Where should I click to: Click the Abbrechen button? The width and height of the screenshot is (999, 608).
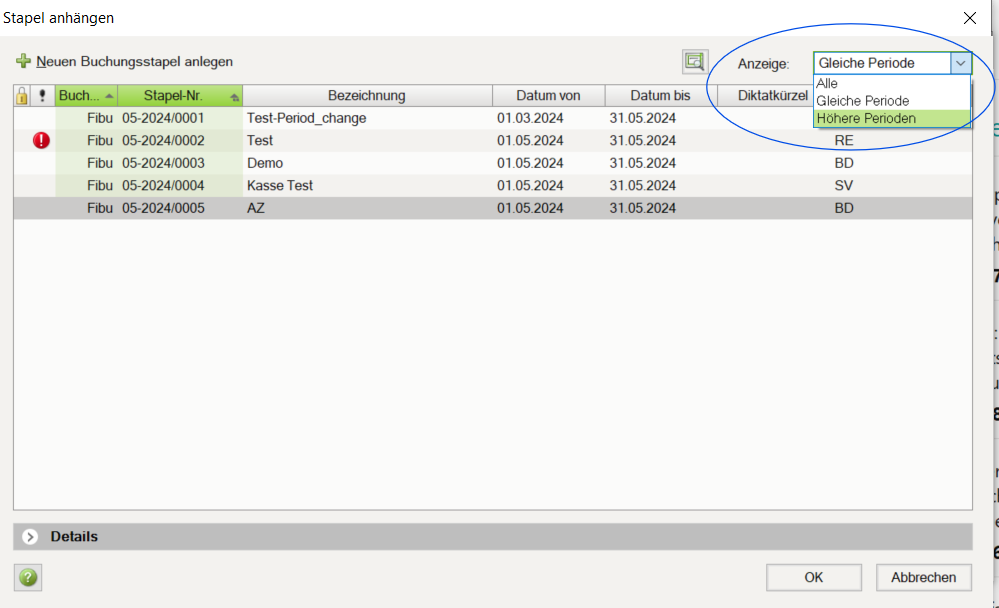pos(923,577)
